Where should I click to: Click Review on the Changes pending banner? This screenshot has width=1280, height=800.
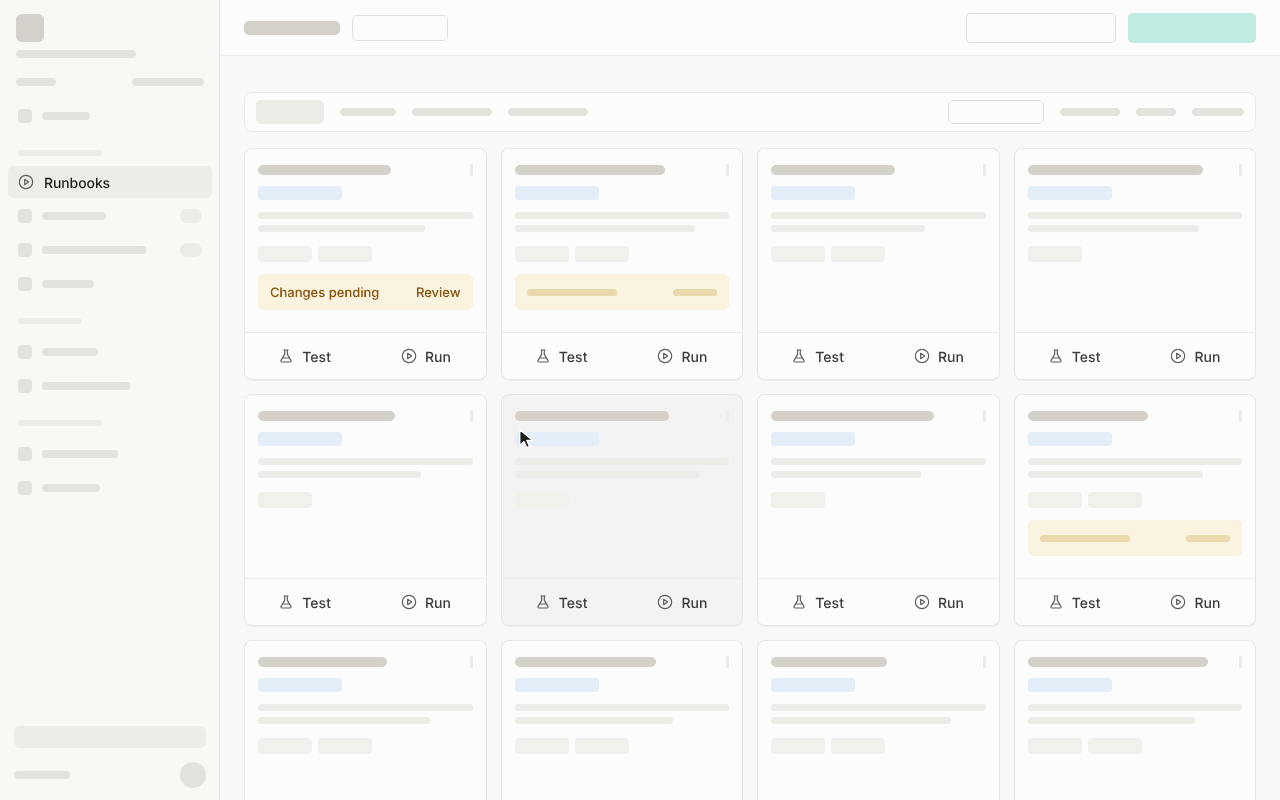coord(438,292)
